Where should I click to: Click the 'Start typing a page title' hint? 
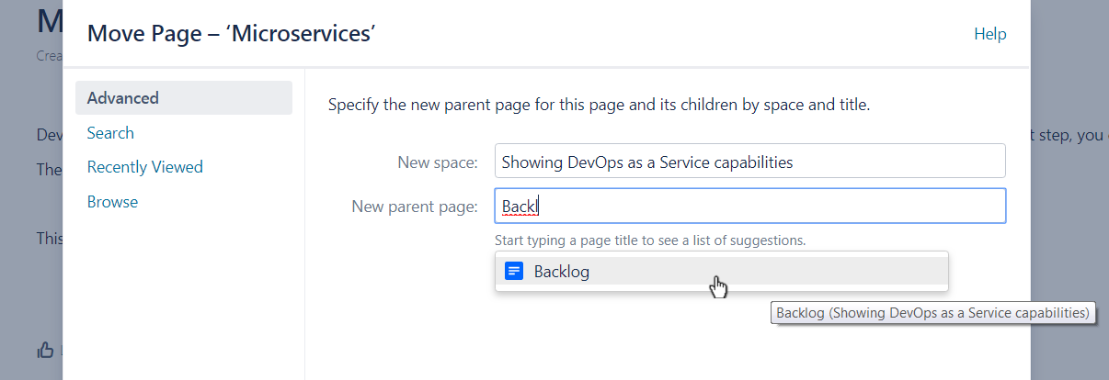(x=650, y=240)
